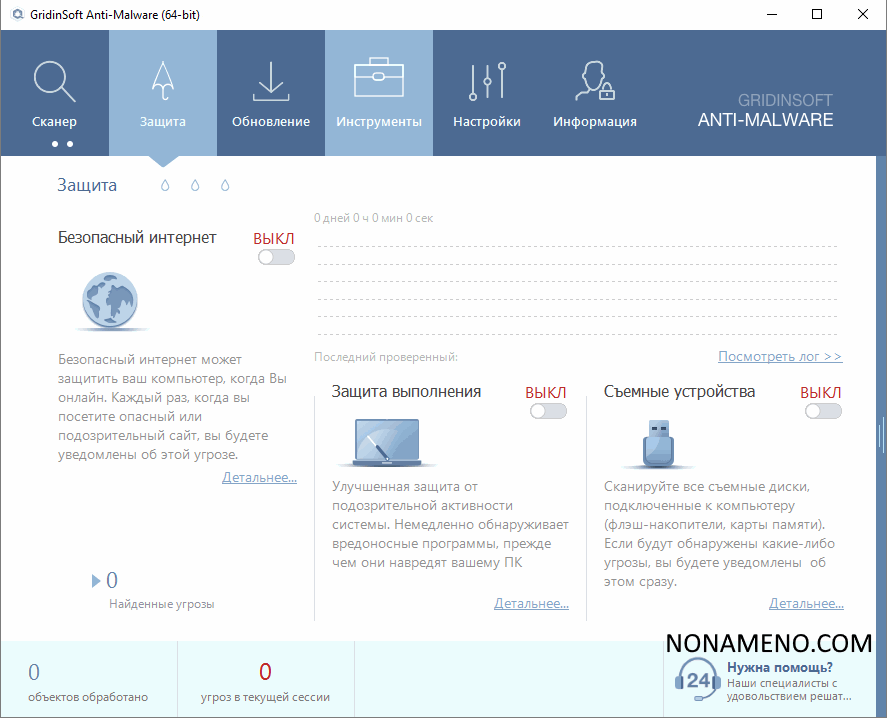Viewport: 887px width, 718px height.
Task: Click Детальнее link under Съемные устройства
Action: 806,604
